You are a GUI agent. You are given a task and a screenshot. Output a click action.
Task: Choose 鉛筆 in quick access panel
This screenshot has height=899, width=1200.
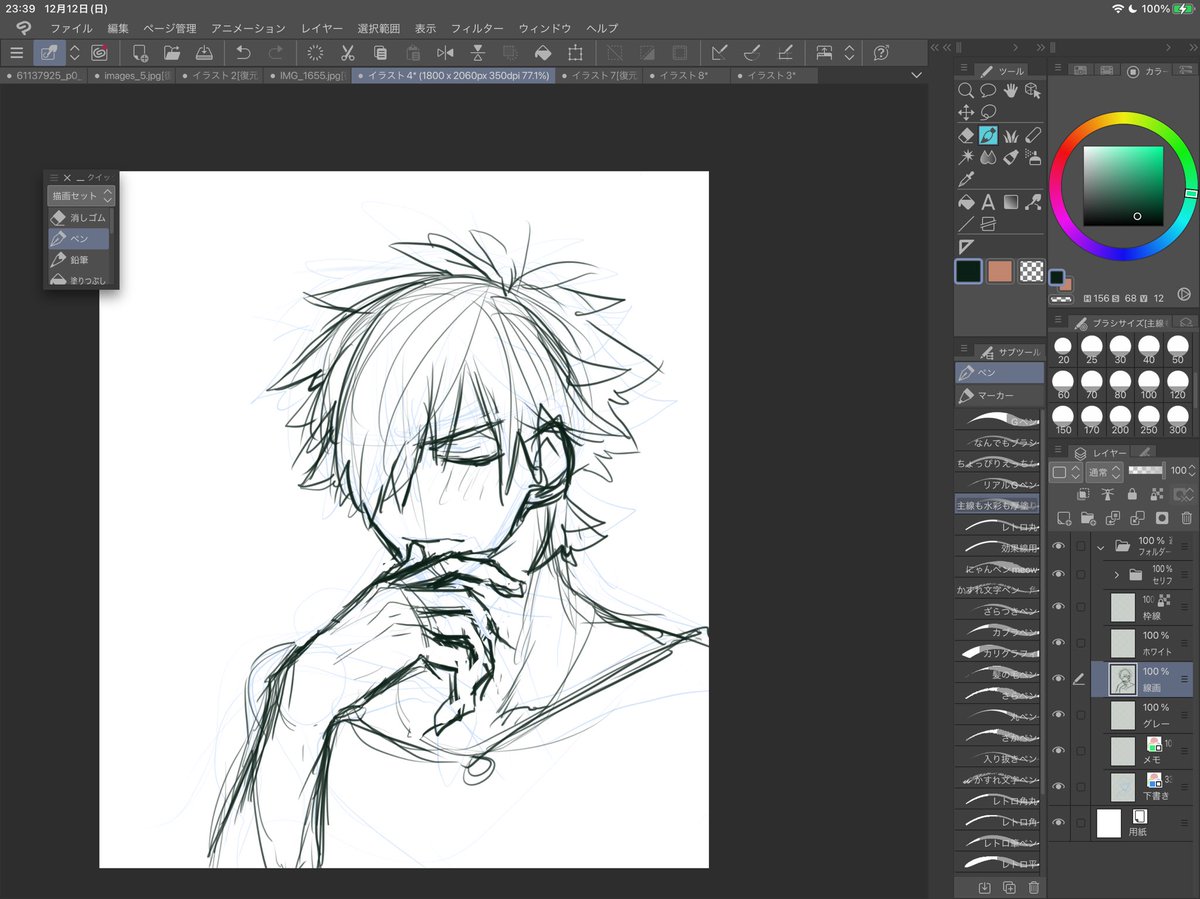tap(79, 260)
